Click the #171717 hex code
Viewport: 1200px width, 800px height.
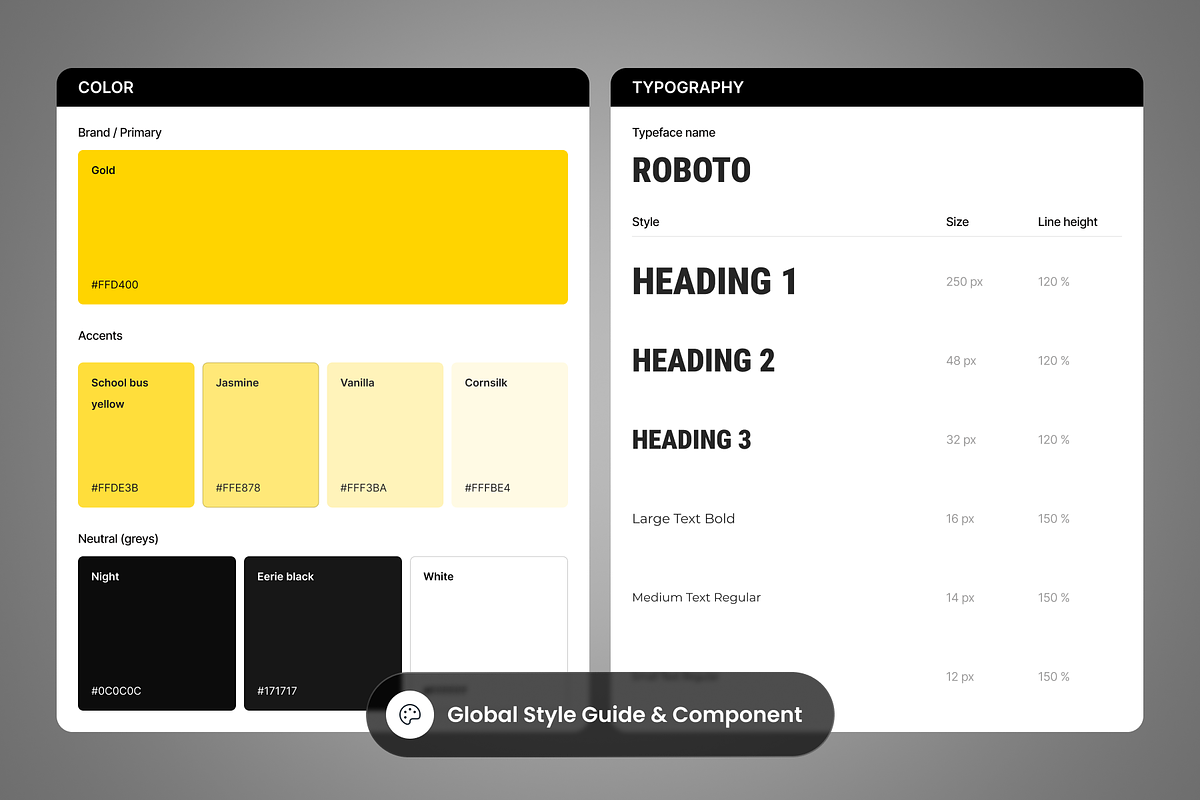[x=277, y=691]
